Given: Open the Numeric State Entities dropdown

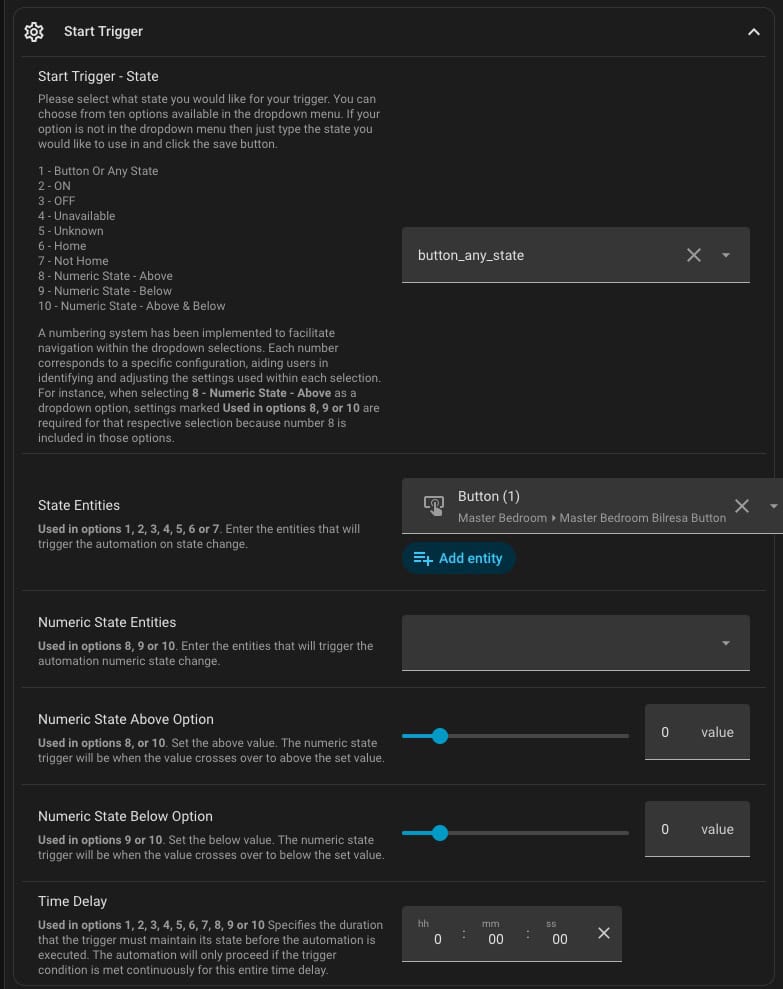Looking at the screenshot, I should pyautogui.click(x=575, y=643).
